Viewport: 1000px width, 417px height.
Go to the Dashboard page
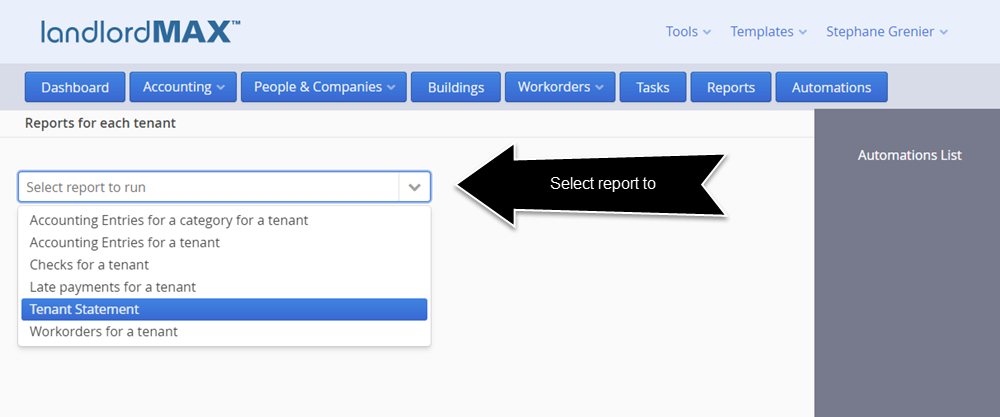coord(75,87)
